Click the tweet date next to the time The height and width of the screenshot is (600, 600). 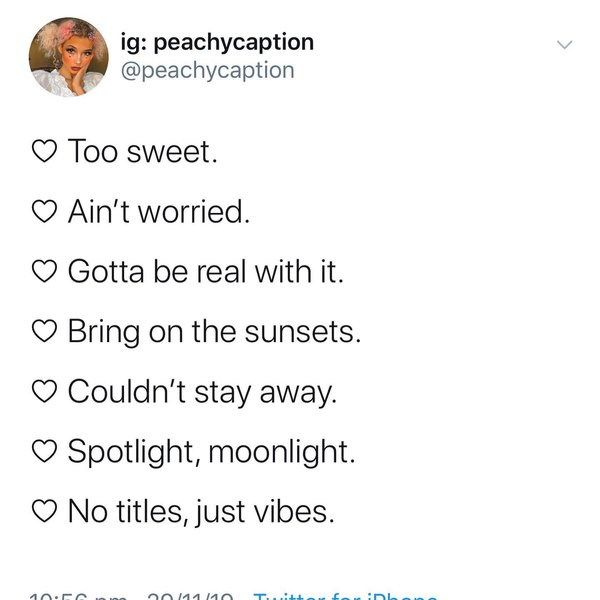coord(190,595)
